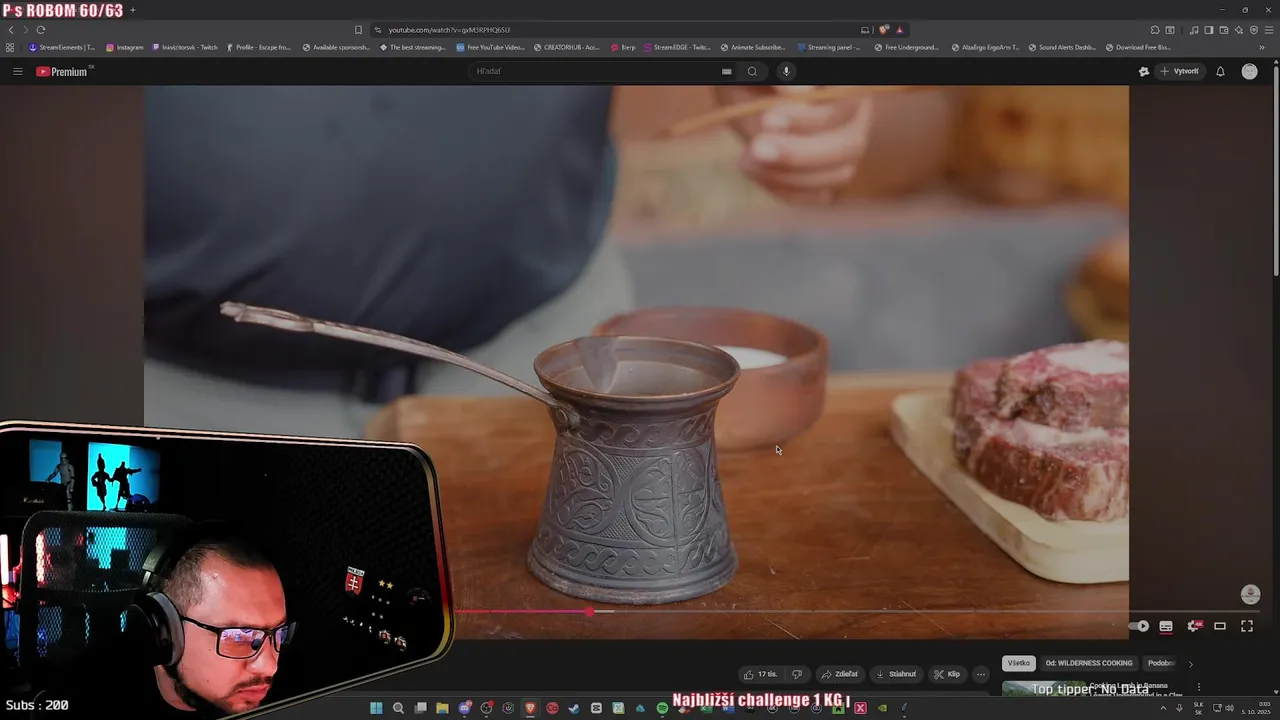Open YouTube notifications bell
1280x720 pixels.
tap(1220, 71)
